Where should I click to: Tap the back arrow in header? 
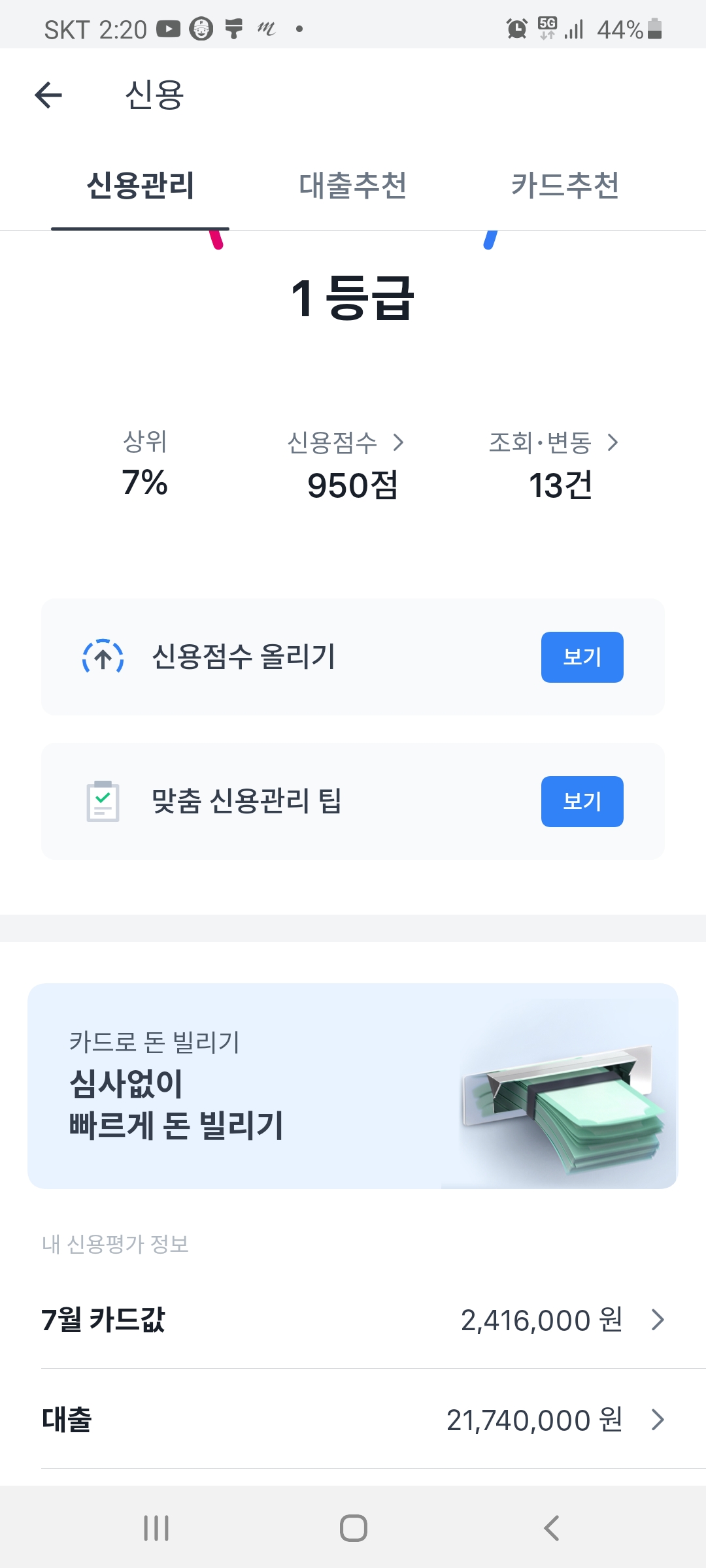(48, 95)
